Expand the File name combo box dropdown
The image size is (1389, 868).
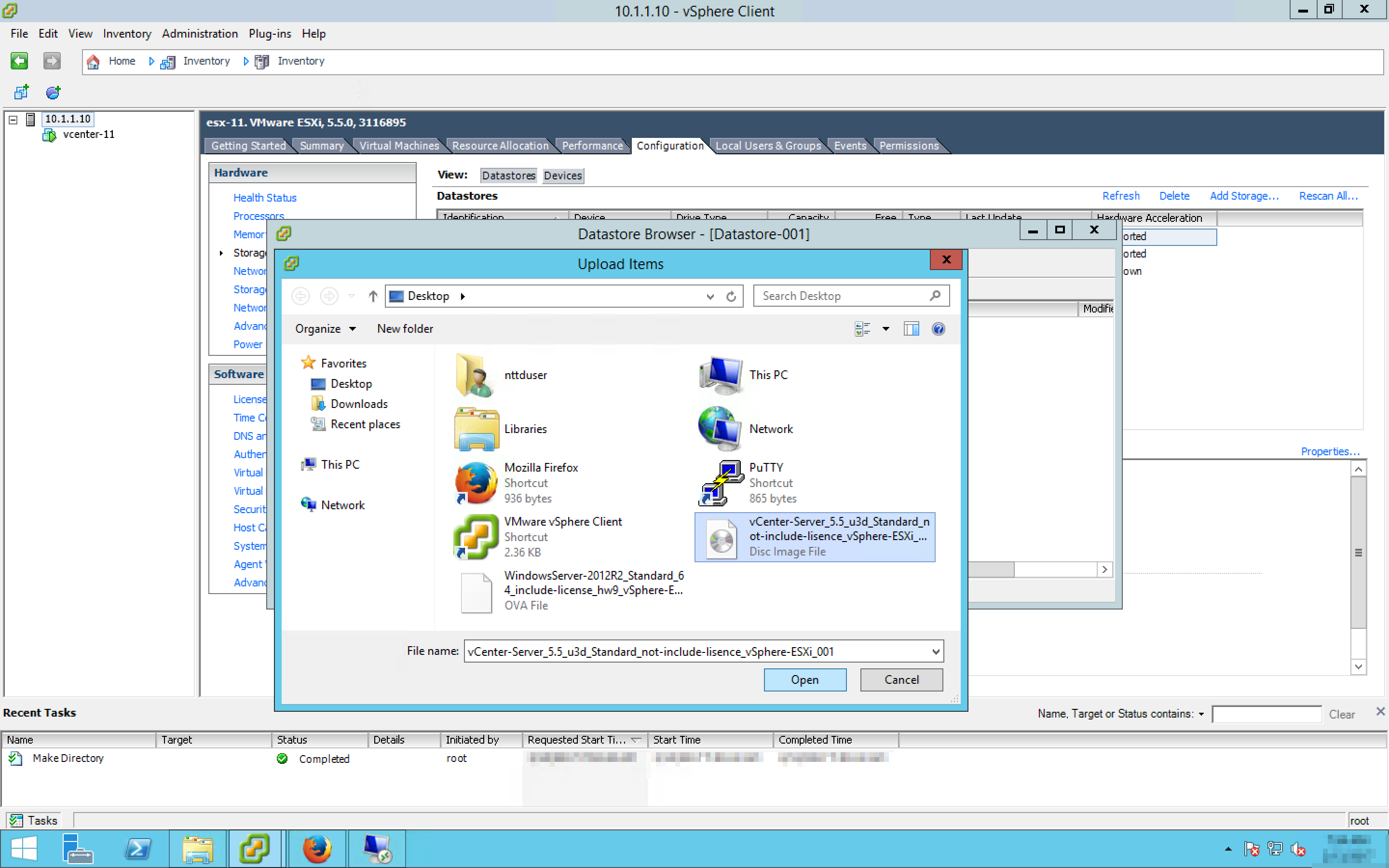pyautogui.click(x=936, y=651)
